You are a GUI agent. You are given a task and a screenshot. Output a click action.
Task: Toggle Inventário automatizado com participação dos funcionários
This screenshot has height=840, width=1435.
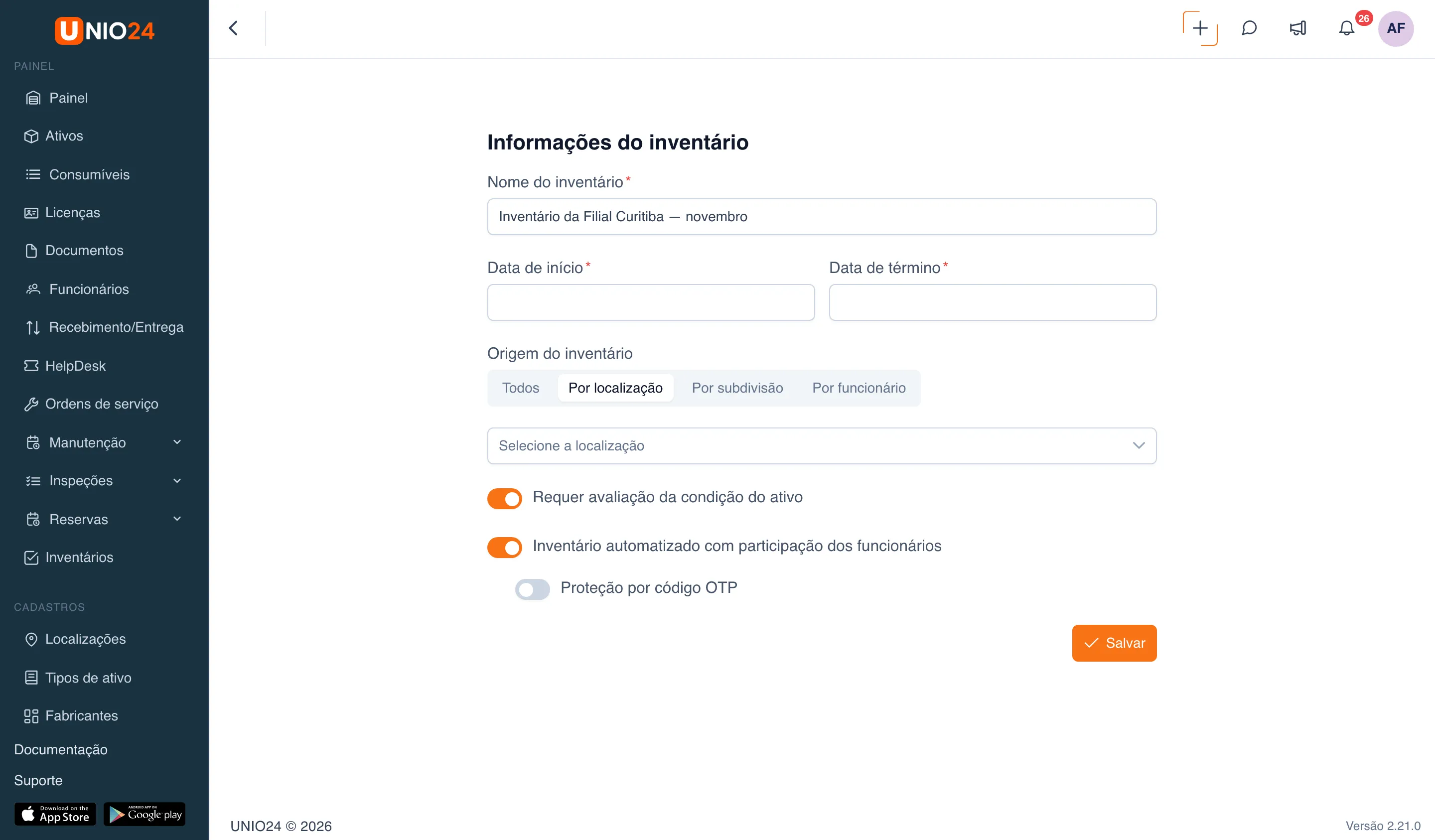point(505,548)
